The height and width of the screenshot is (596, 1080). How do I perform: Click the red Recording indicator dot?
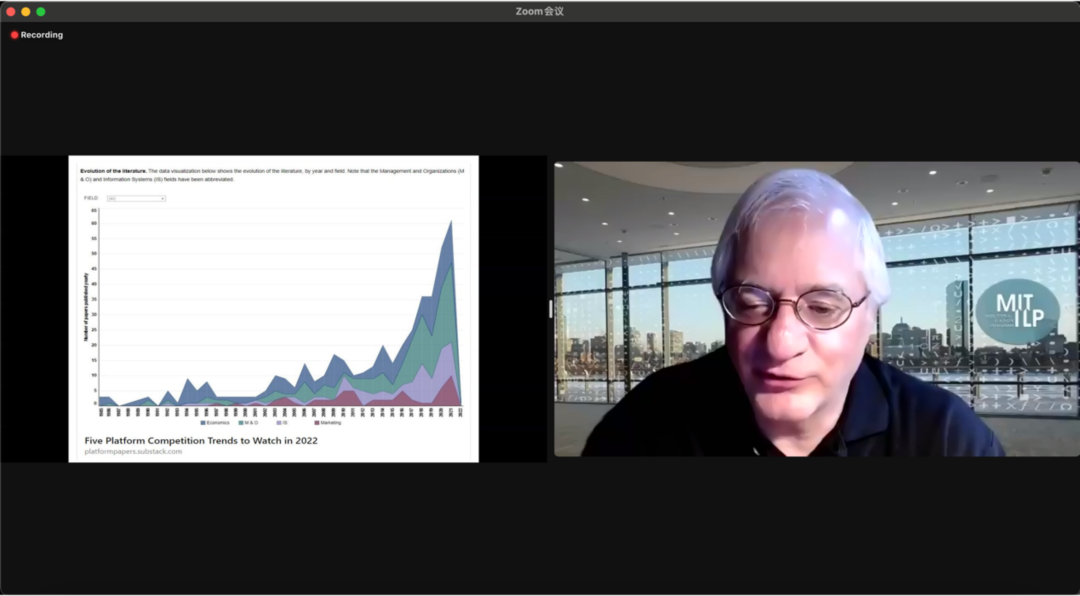[x=14, y=35]
